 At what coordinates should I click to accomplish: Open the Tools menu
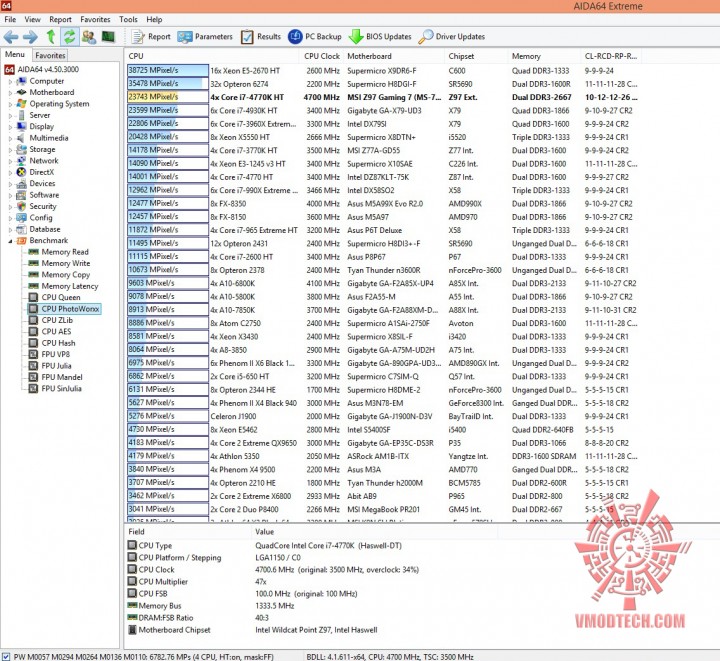click(x=128, y=19)
